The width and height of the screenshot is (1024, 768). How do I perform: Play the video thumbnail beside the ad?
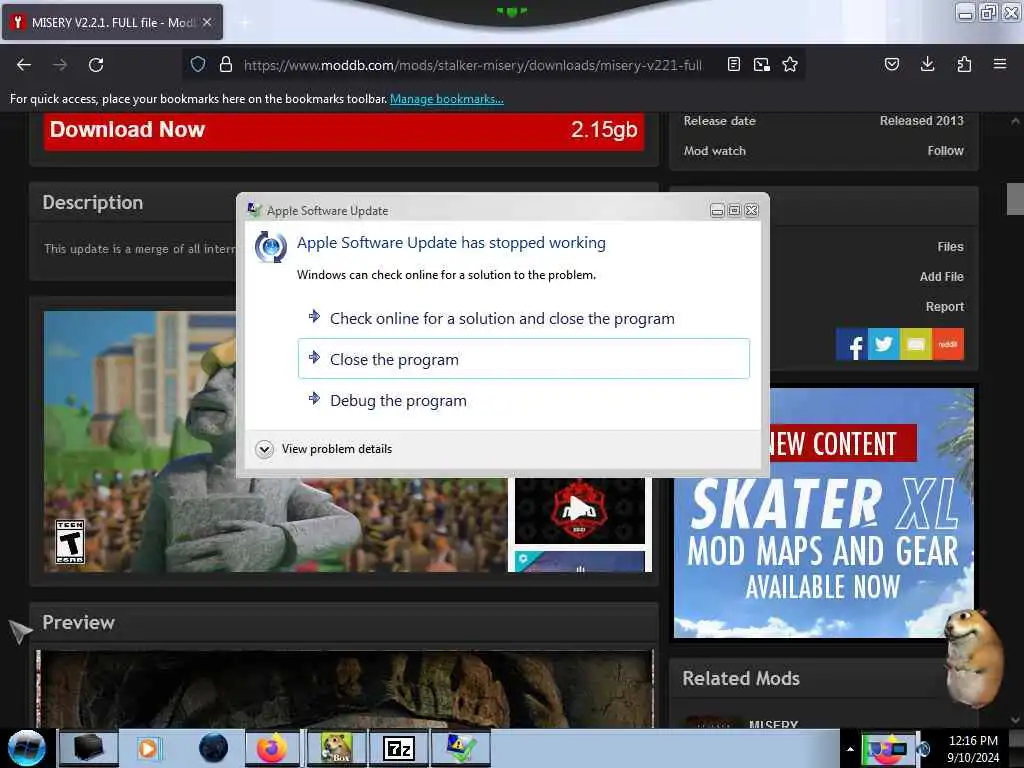(x=579, y=509)
